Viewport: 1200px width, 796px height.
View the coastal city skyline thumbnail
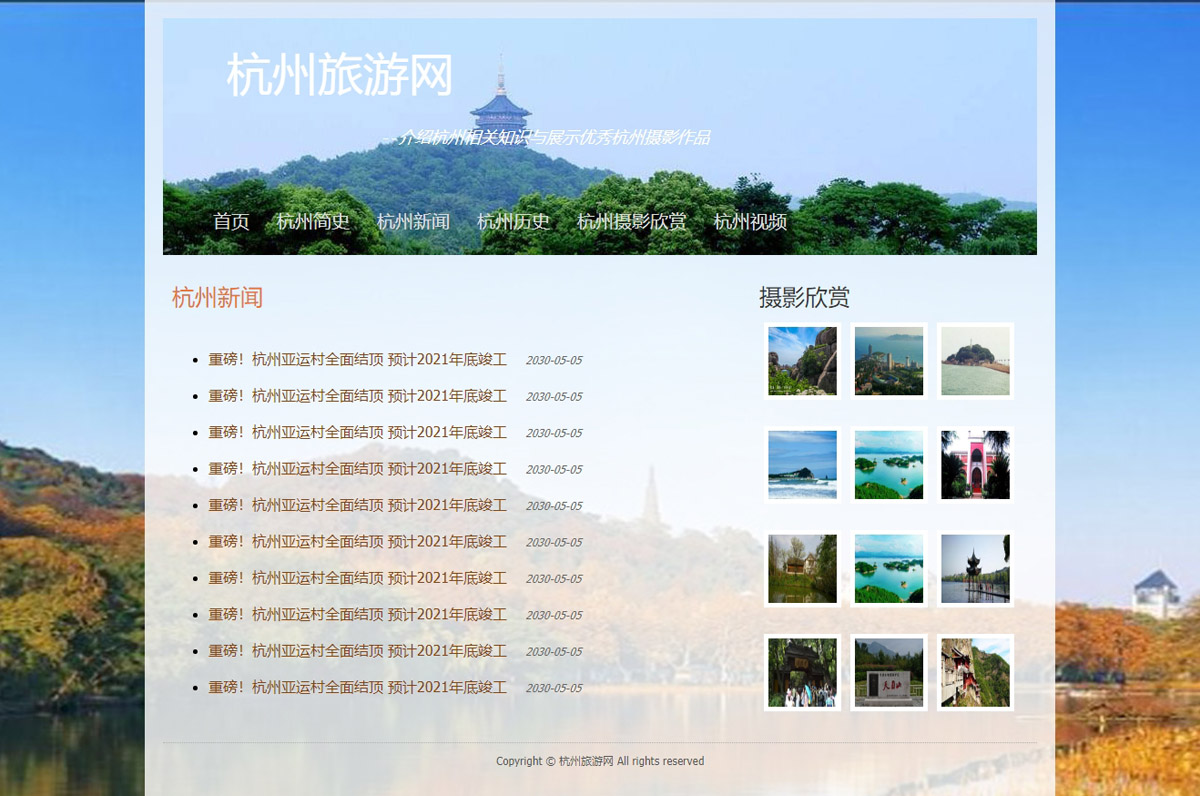coord(889,361)
